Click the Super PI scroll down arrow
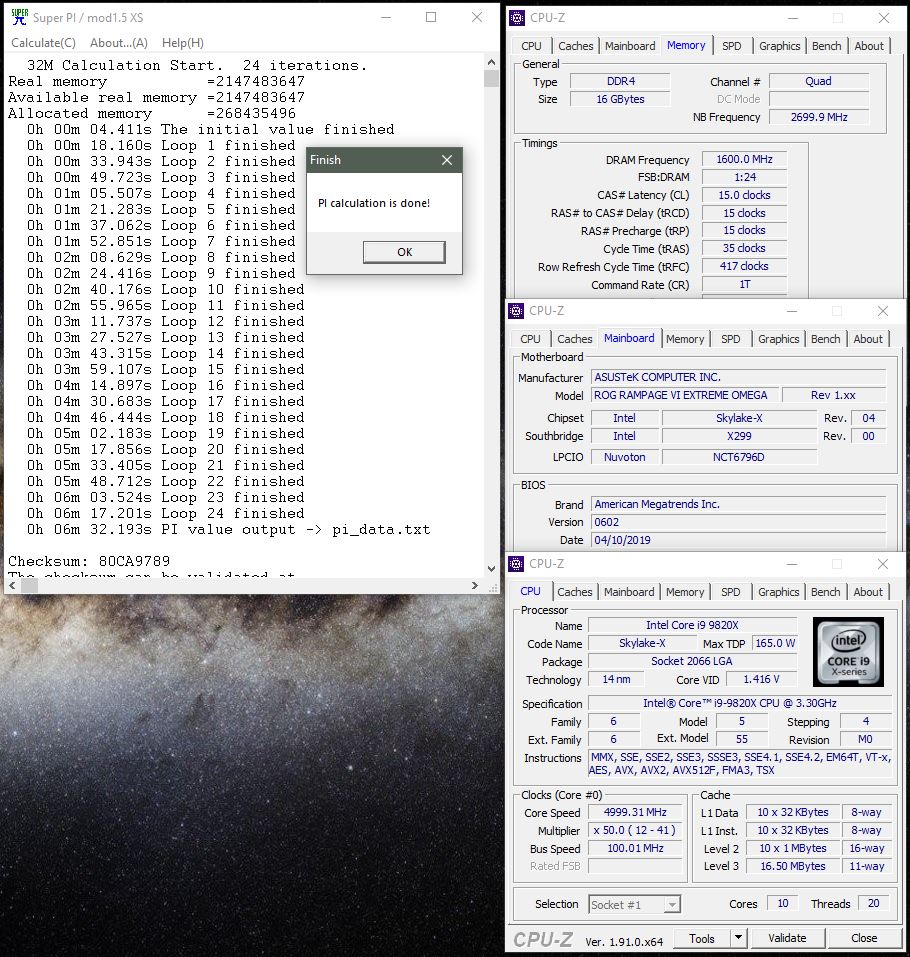Screen dimensions: 910x957 tap(491, 569)
